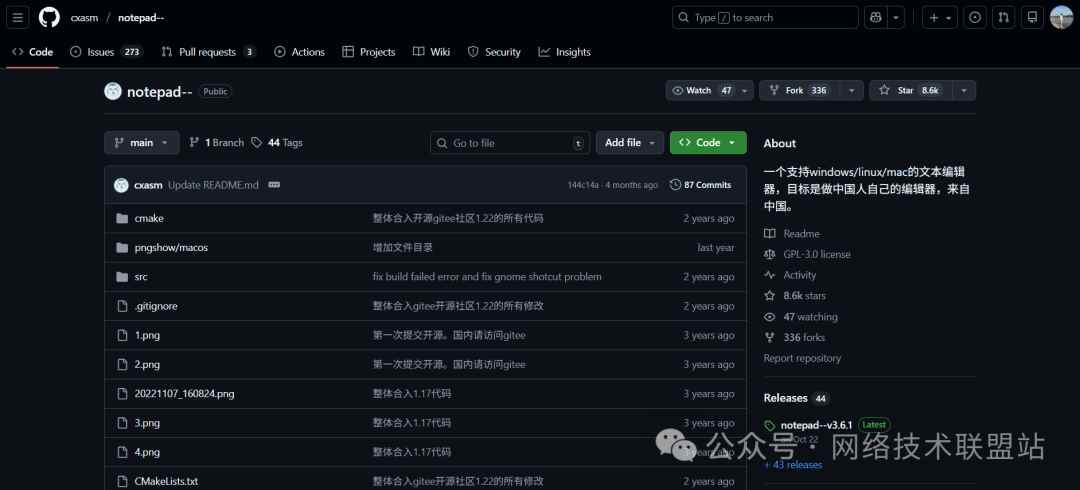Click the Go to file search field
1080x490 pixels.
(510, 143)
